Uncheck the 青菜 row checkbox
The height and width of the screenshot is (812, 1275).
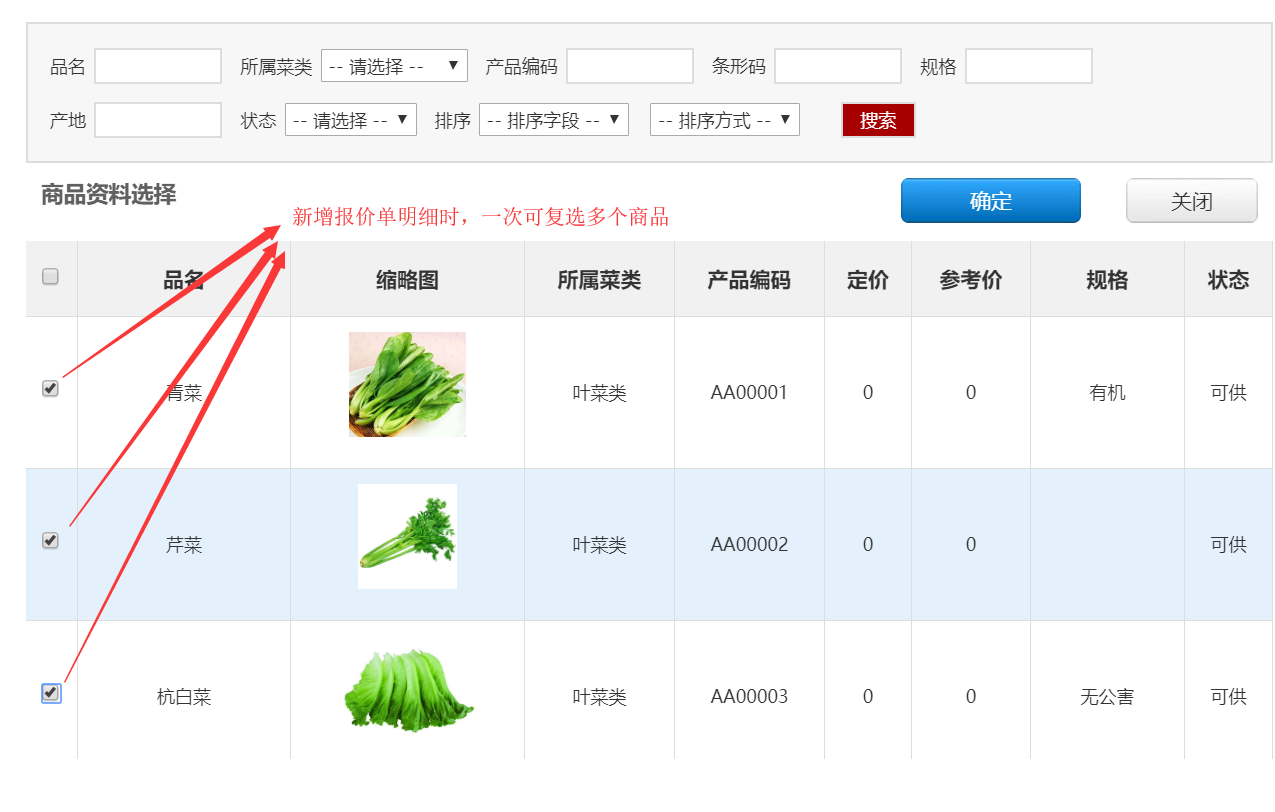point(51,388)
